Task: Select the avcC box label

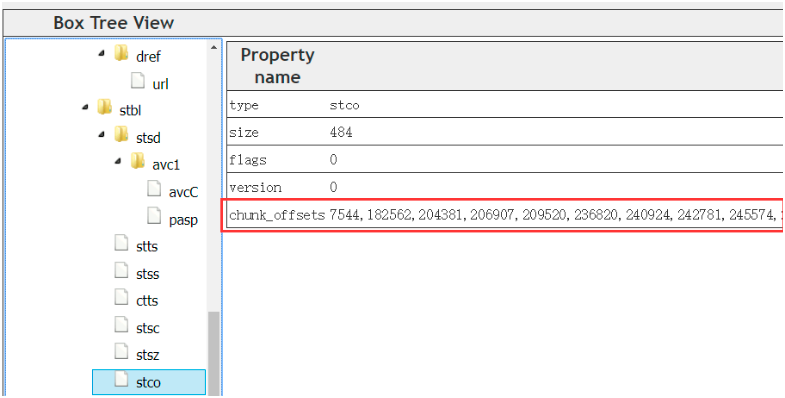Action: (x=183, y=192)
